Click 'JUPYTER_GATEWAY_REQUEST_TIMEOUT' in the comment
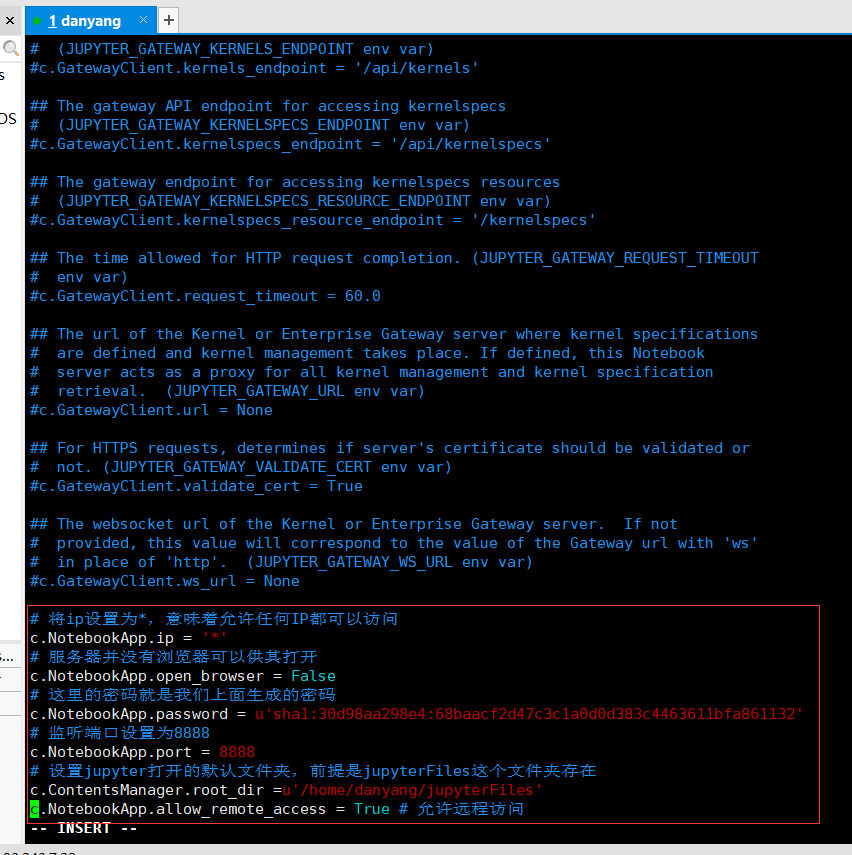Screen dimensions: 852x855 pos(619,258)
